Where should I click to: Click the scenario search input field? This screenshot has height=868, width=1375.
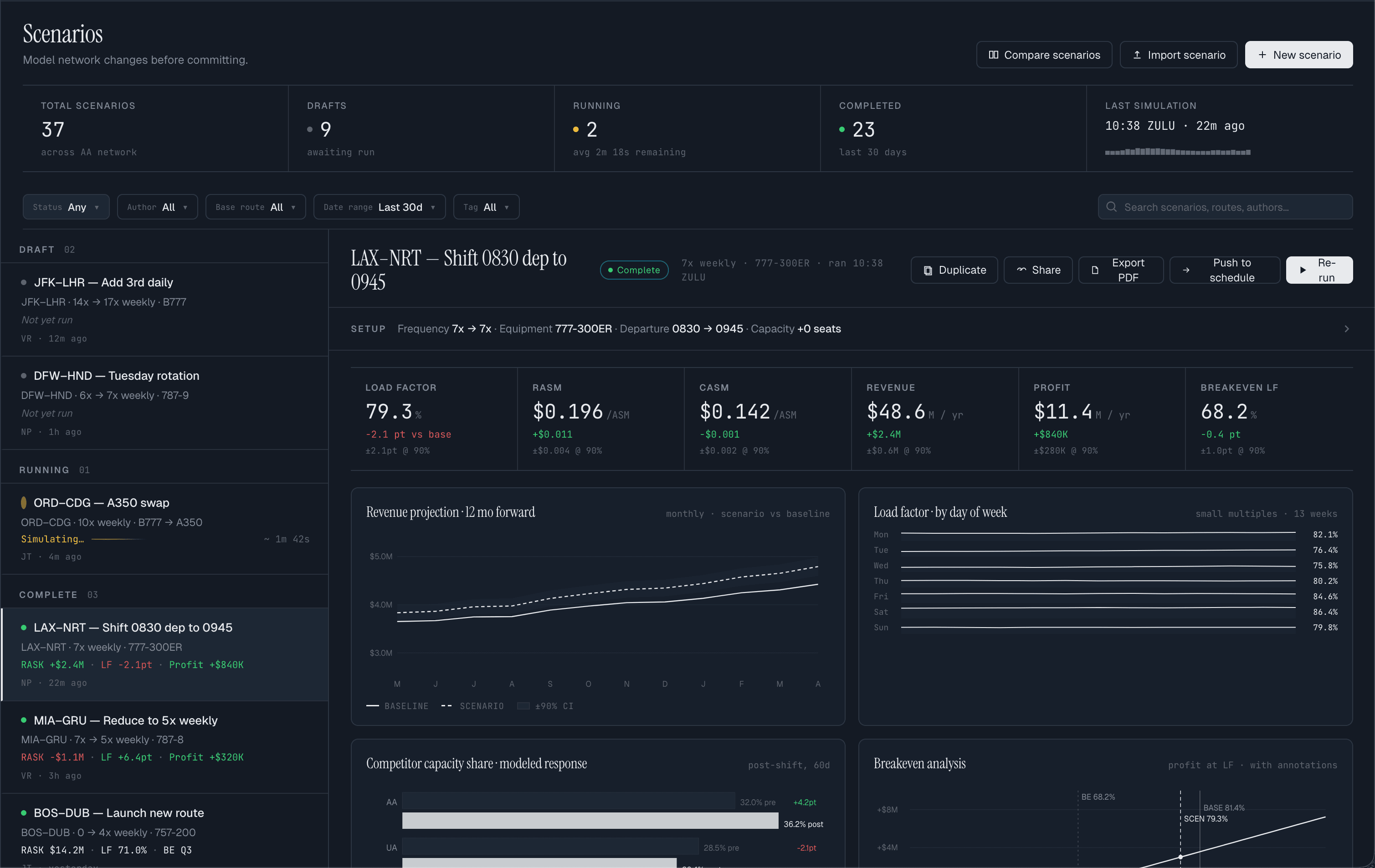click(1226, 207)
